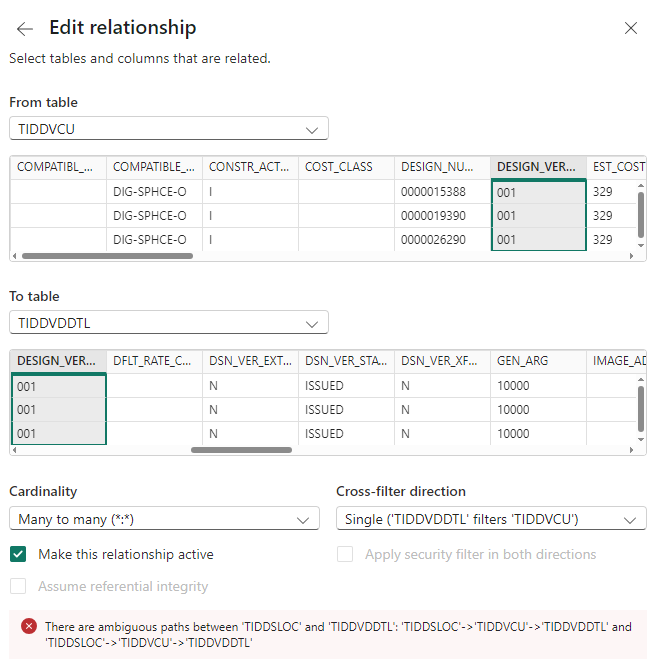This screenshot has width=647, height=659.
Task: Select DFLT_RATE_C column header
Action: click(x=155, y=361)
